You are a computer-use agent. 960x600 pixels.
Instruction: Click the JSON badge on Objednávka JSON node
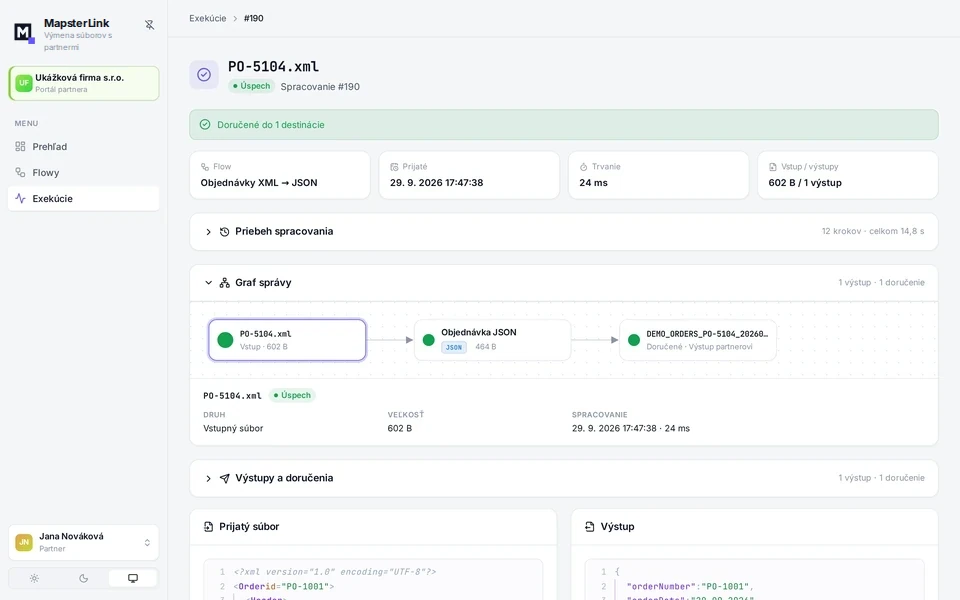(x=454, y=347)
